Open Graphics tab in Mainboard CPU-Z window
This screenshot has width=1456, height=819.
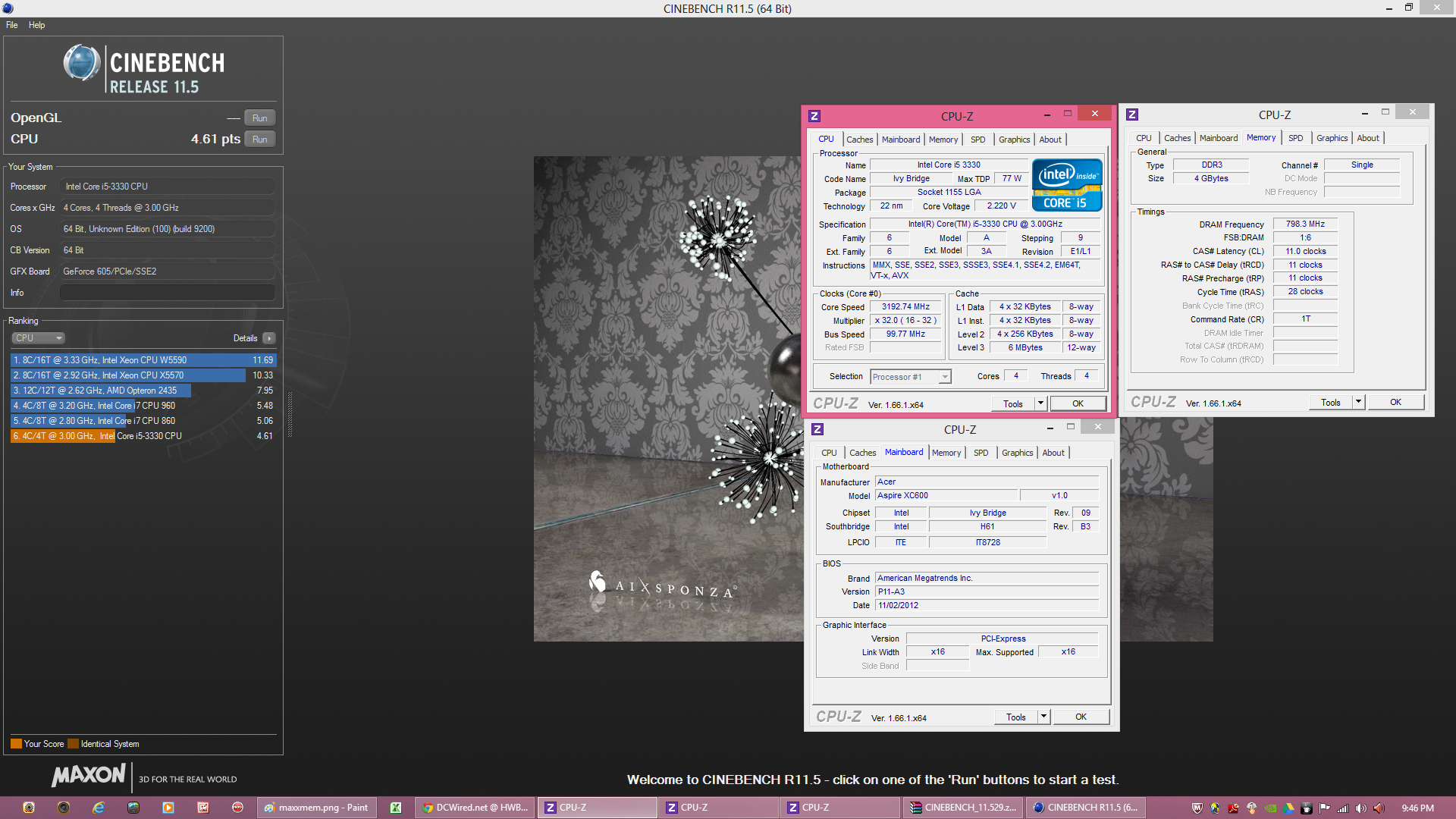click(x=1018, y=453)
